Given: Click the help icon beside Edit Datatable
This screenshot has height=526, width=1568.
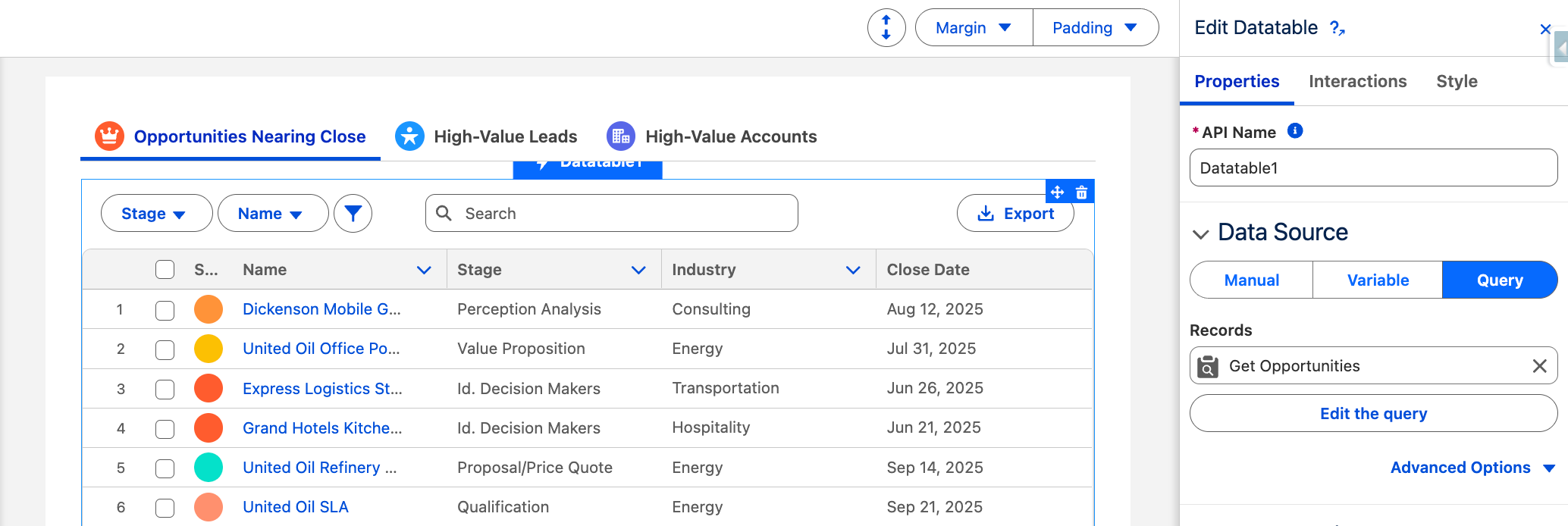Looking at the screenshot, I should 1337,29.
